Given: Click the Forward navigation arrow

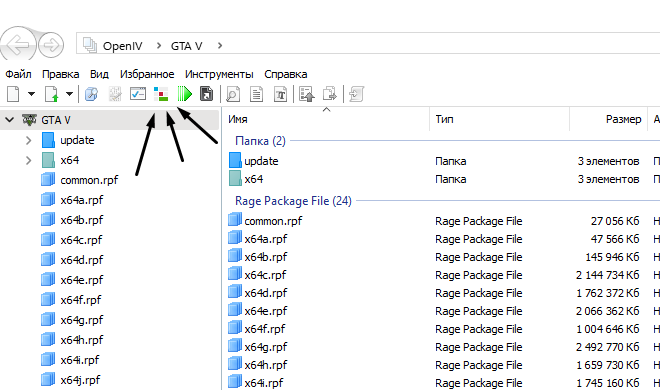Looking at the screenshot, I should pos(51,45).
